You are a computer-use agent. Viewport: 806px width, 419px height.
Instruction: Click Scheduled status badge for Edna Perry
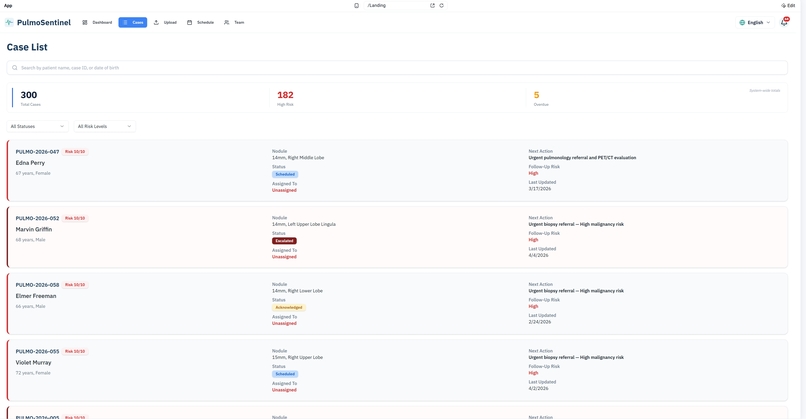(x=285, y=174)
